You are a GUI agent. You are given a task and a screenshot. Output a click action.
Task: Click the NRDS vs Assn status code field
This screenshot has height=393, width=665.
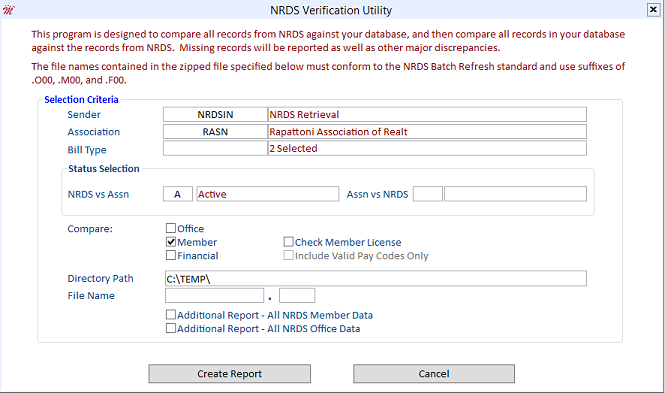(x=178, y=194)
